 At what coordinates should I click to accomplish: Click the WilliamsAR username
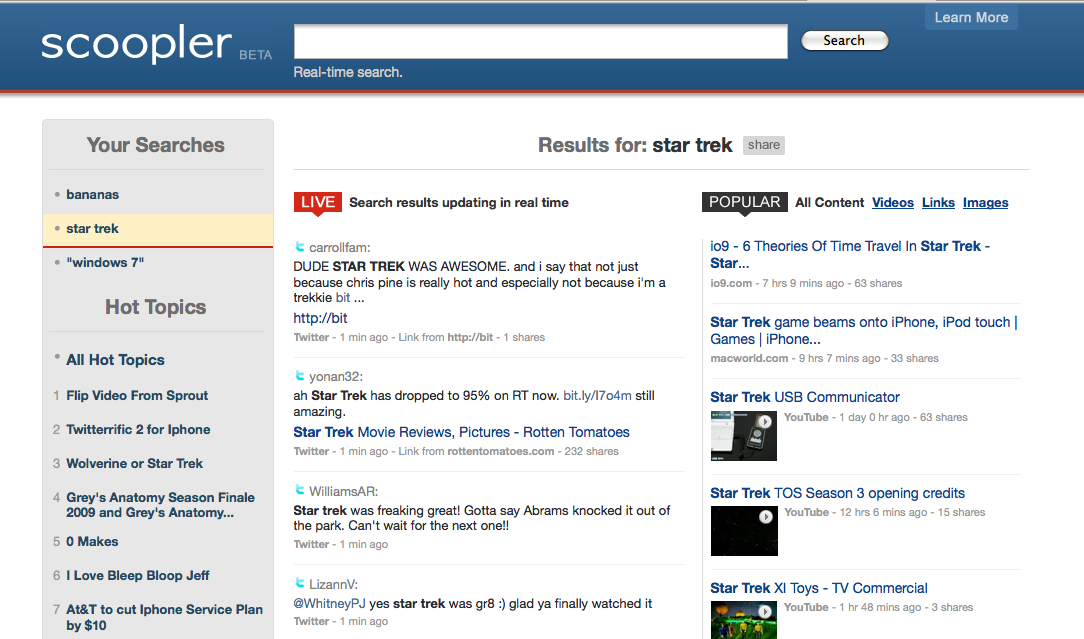pyautogui.click(x=344, y=492)
